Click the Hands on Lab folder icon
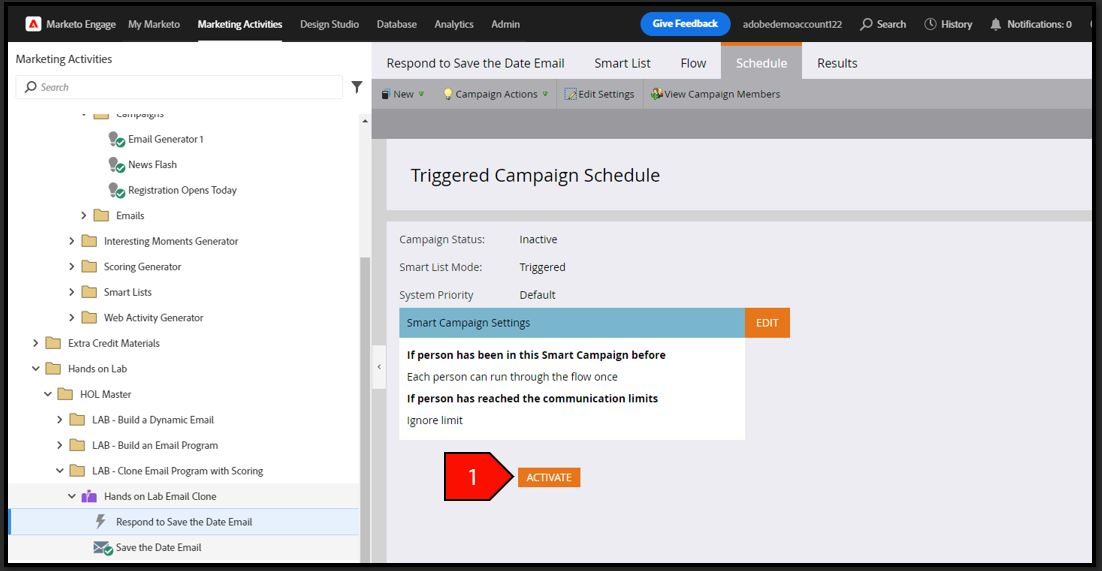Viewport: 1102px width, 571px height. tap(53, 368)
